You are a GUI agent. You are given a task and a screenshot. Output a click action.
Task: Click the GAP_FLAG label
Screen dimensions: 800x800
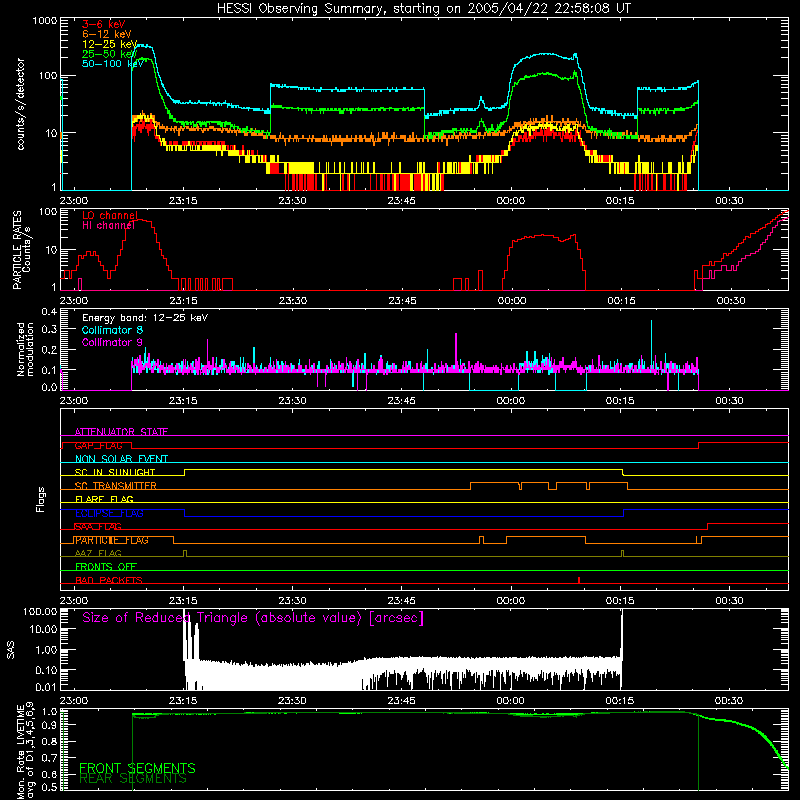point(98,445)
